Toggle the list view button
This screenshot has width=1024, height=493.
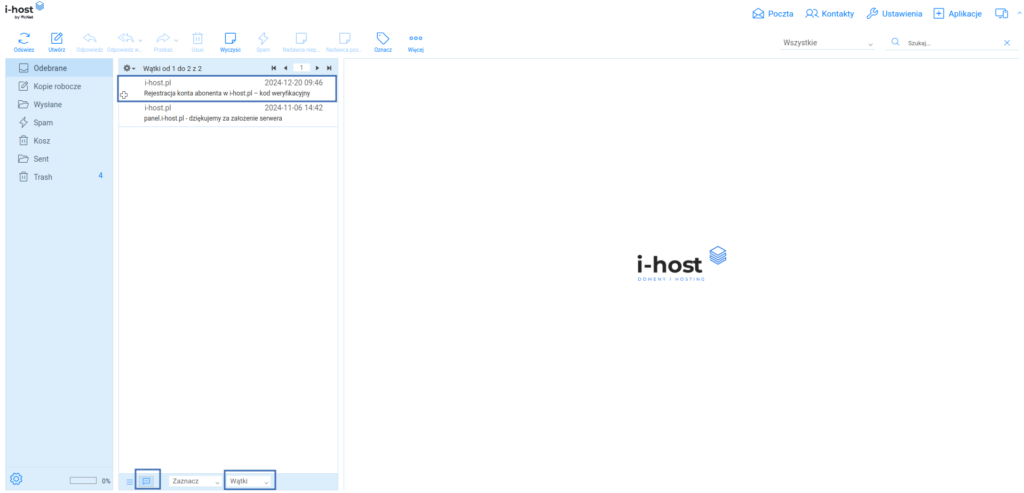click(x=129, y=481)
